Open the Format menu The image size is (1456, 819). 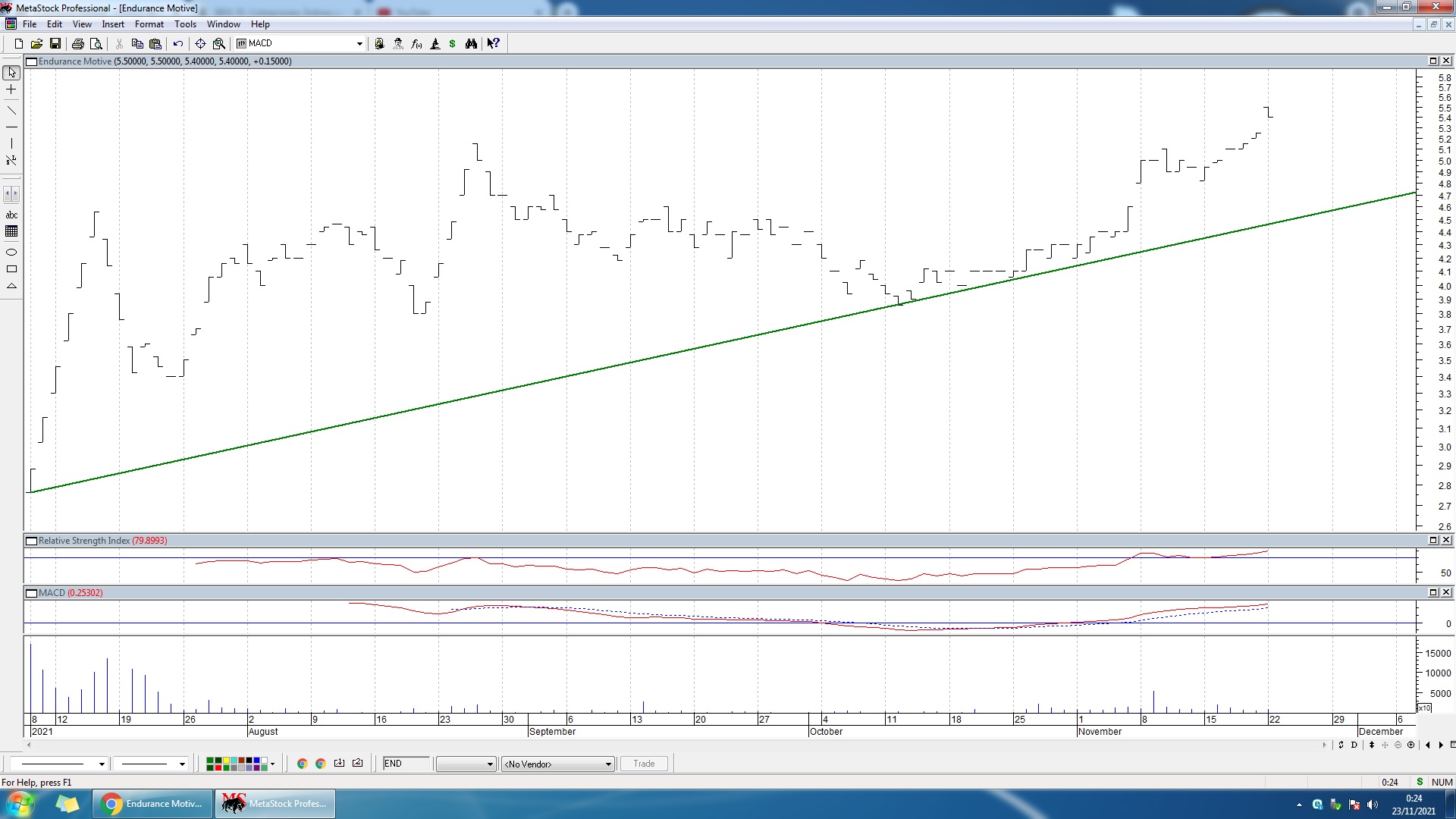[149, 24]
